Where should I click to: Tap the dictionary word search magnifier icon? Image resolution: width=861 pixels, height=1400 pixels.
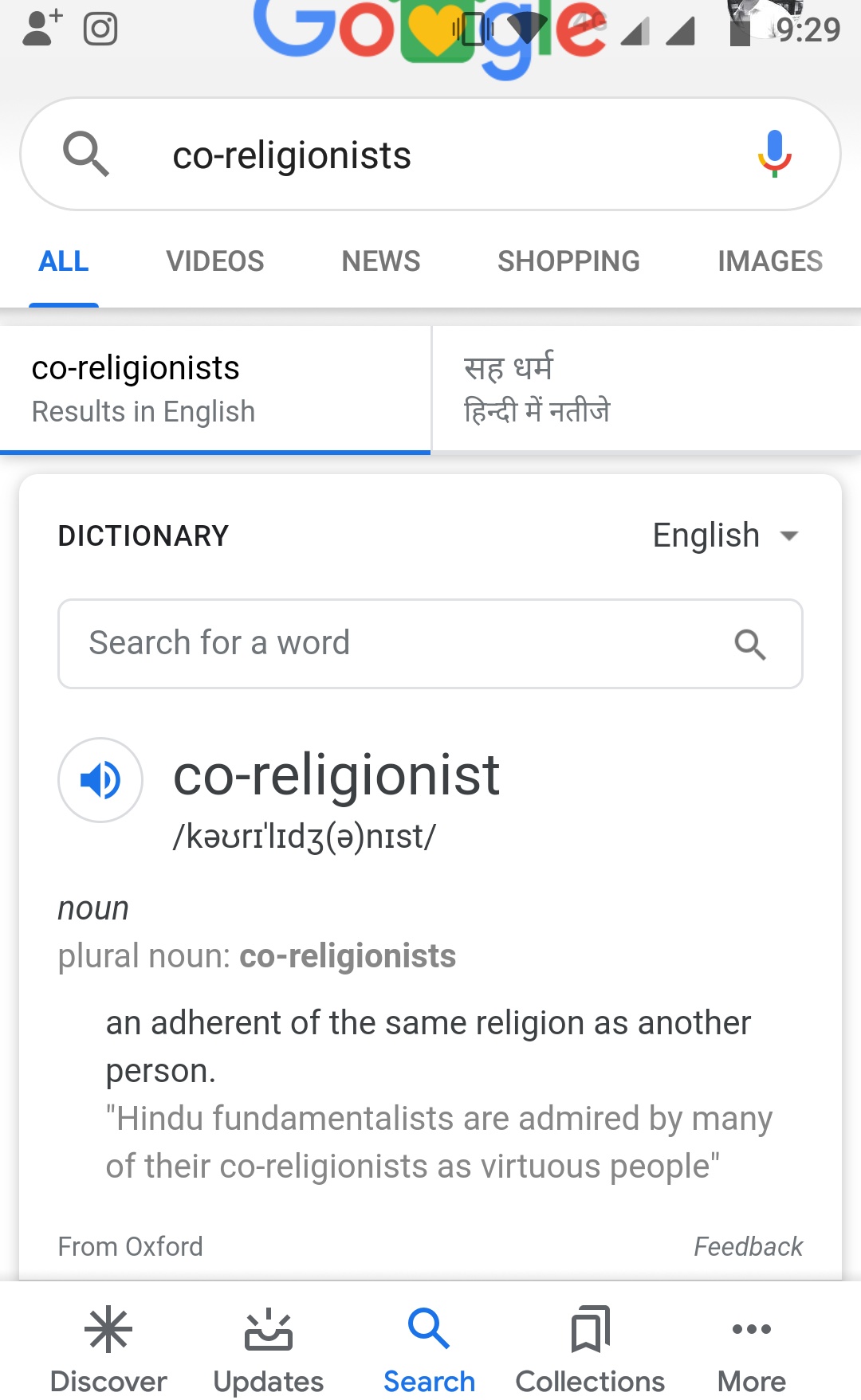(749, 644)
